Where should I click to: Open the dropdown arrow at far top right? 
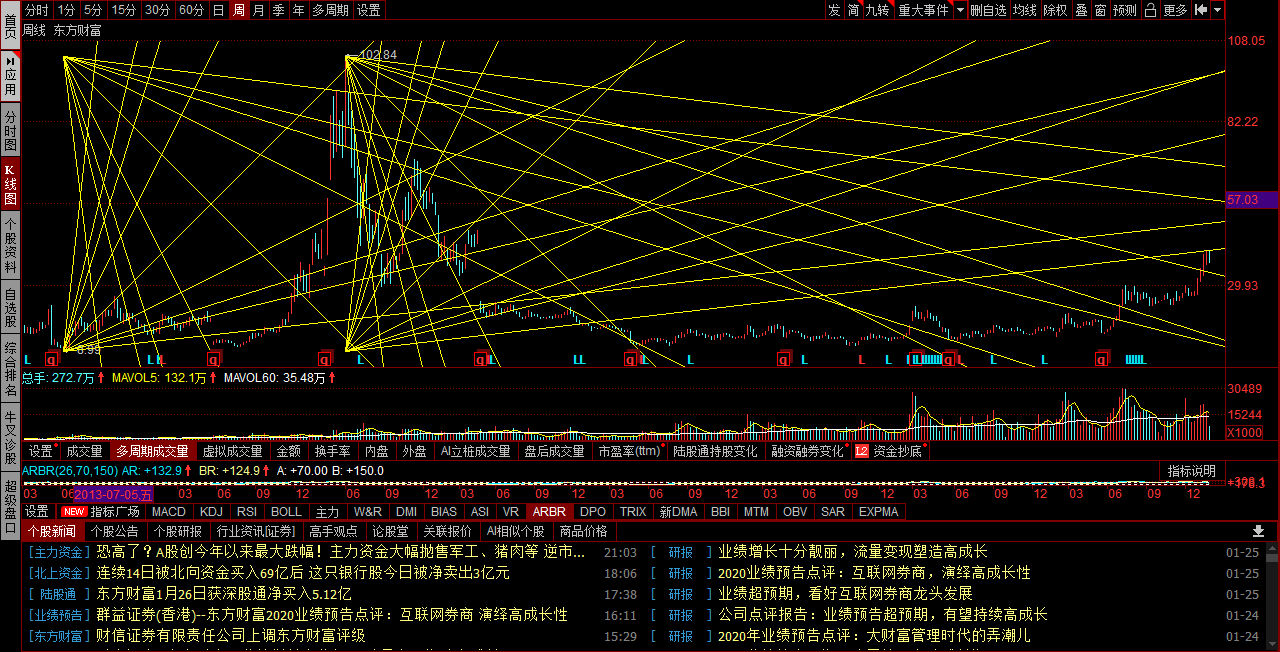coord(1218,10)
